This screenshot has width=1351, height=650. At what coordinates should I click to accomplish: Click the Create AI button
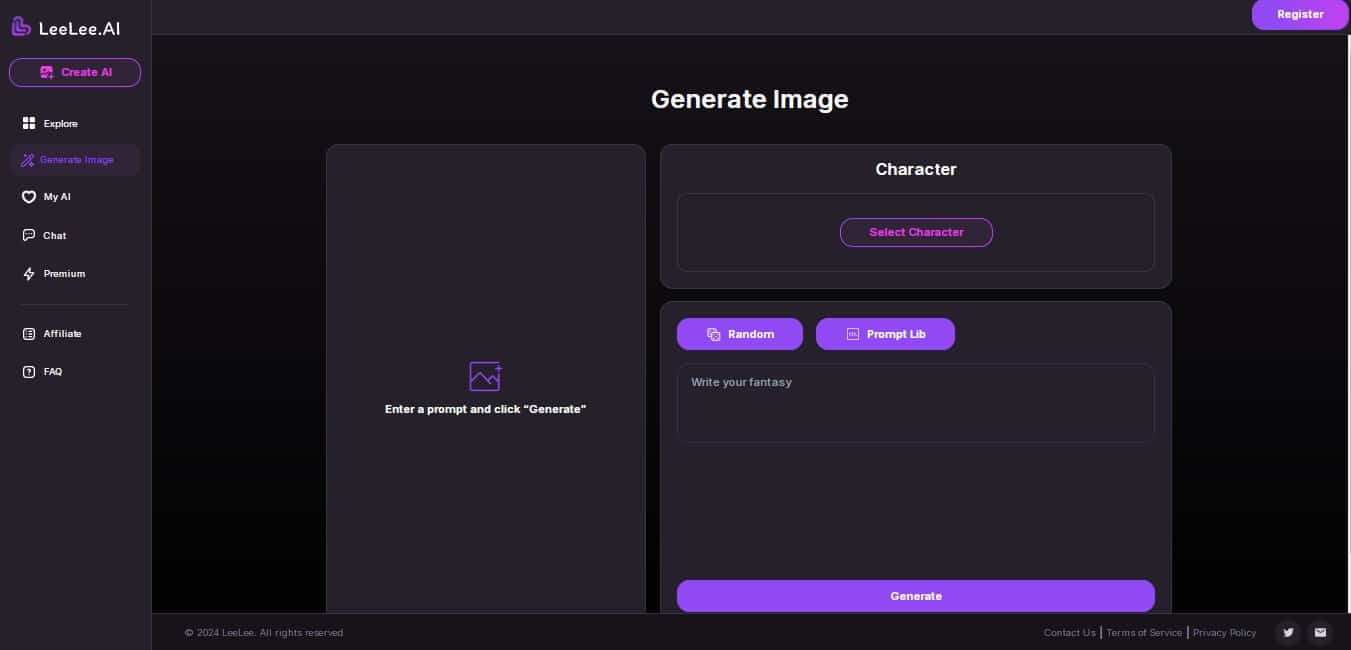75,72
